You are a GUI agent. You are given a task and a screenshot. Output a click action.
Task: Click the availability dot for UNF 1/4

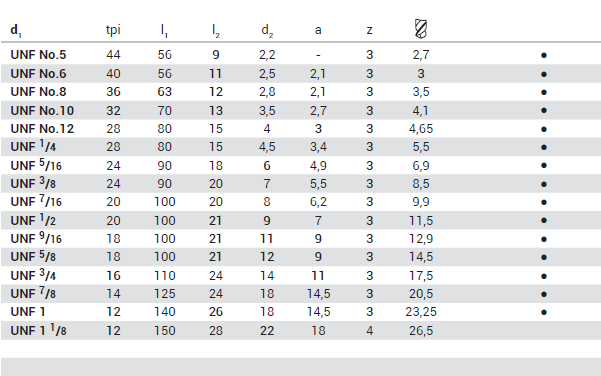(544, 147)
